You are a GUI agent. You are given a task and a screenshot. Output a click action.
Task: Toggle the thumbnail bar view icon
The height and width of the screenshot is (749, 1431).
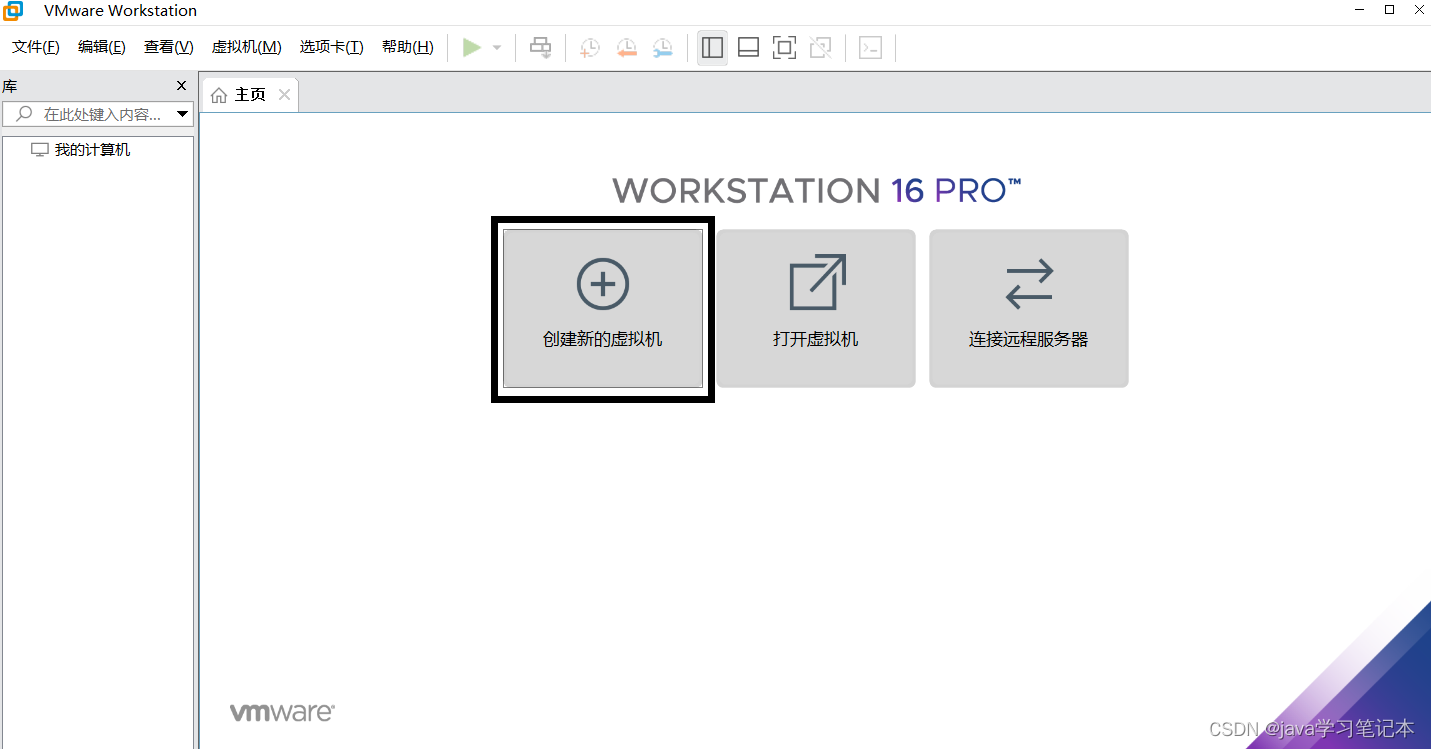pos(748,47)
